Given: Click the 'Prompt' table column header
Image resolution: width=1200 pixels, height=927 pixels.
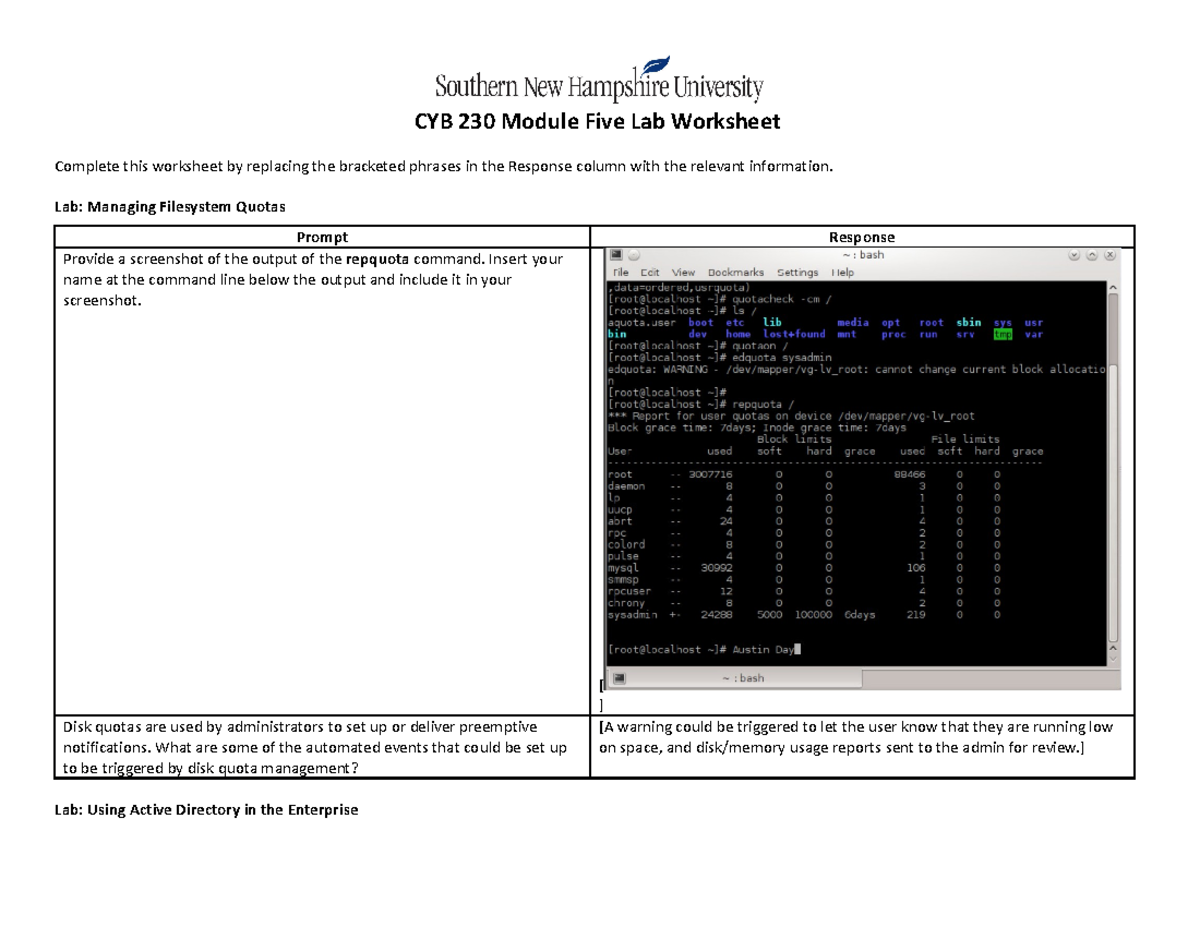Looking at the screenshot, I should tap(322, 237).
